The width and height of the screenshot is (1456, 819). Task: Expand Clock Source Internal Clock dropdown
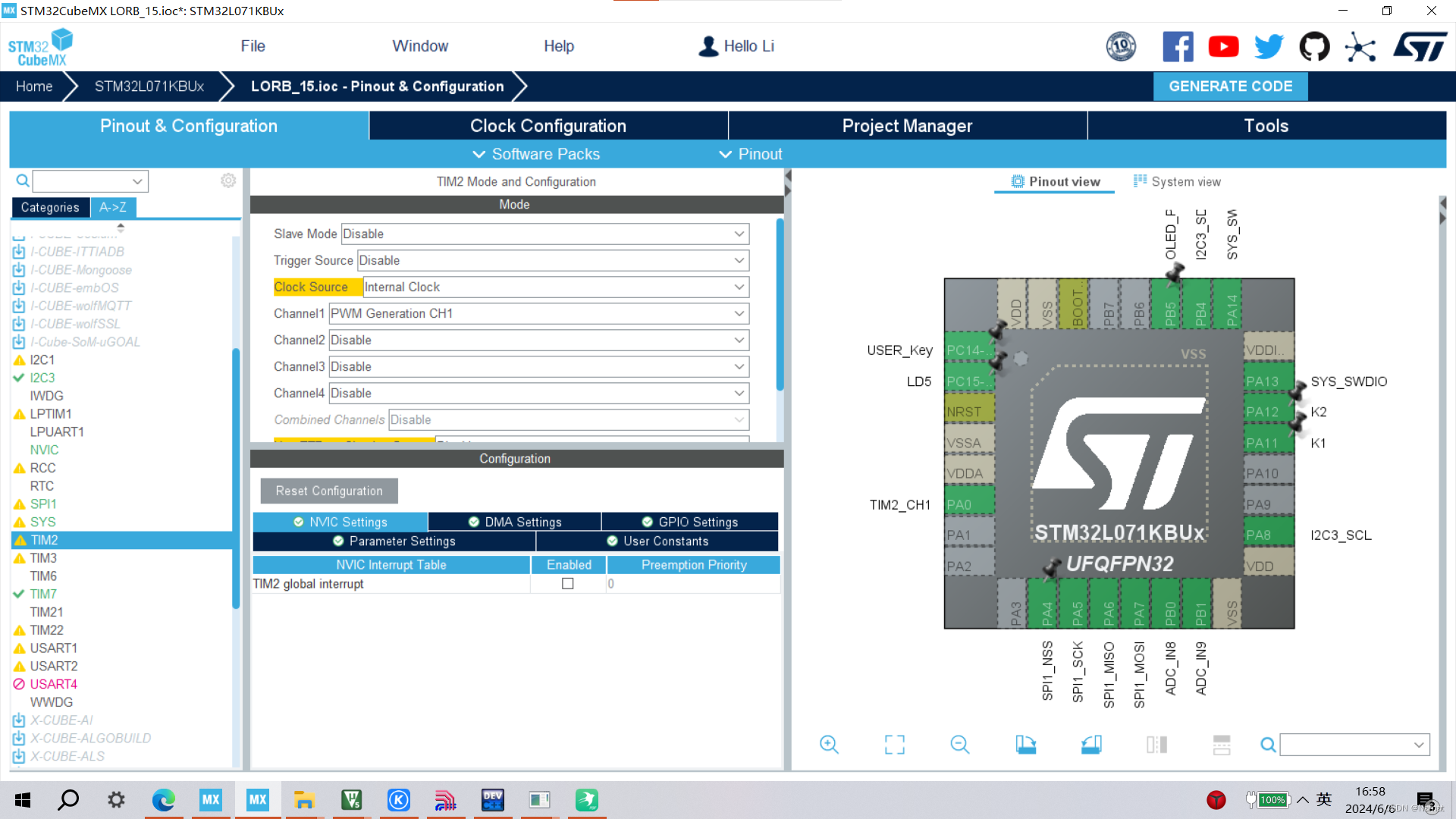click(737, 287)
